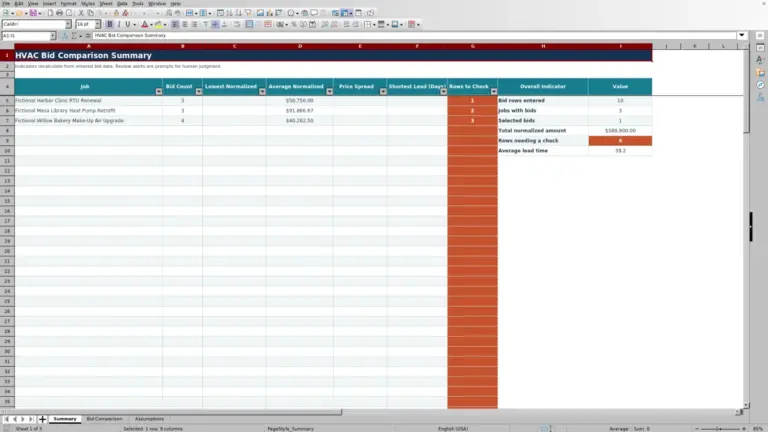Align cell text to the left
This screenshot has height=432, width=768.
pos(175,24)
